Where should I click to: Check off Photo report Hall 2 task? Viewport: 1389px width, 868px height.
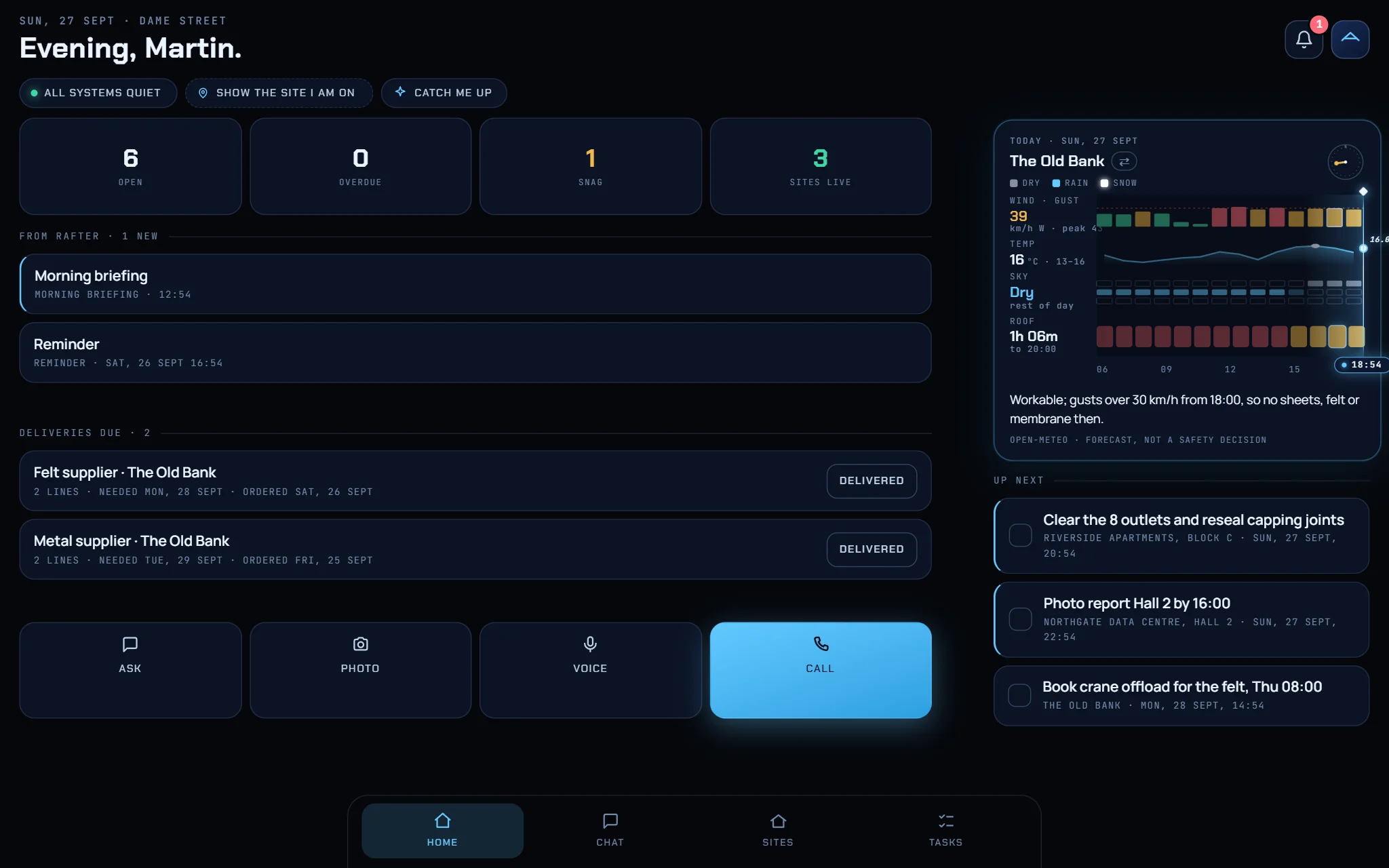(1020, 619)
